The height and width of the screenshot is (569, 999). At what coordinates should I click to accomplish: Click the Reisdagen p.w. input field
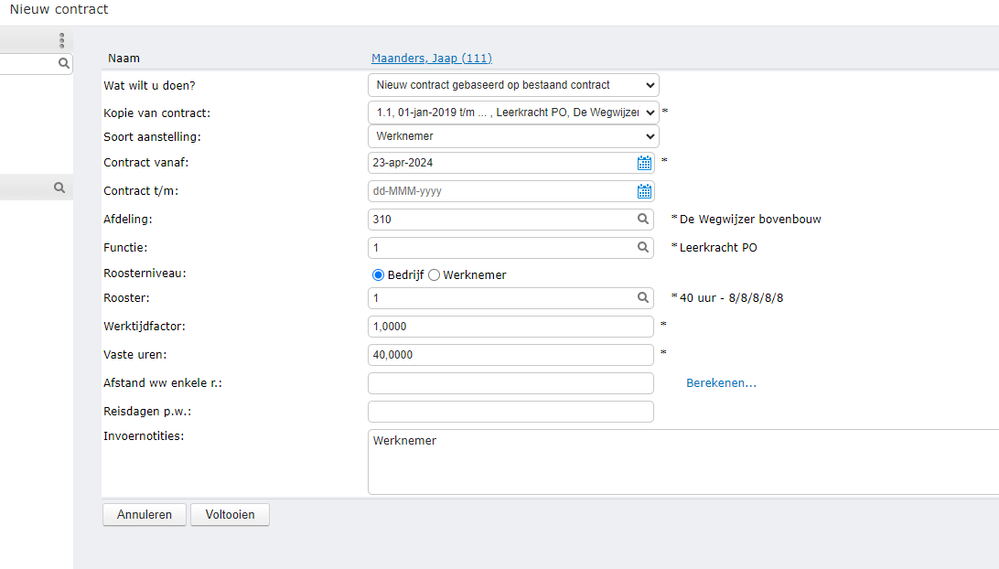[x=510, y=412]
